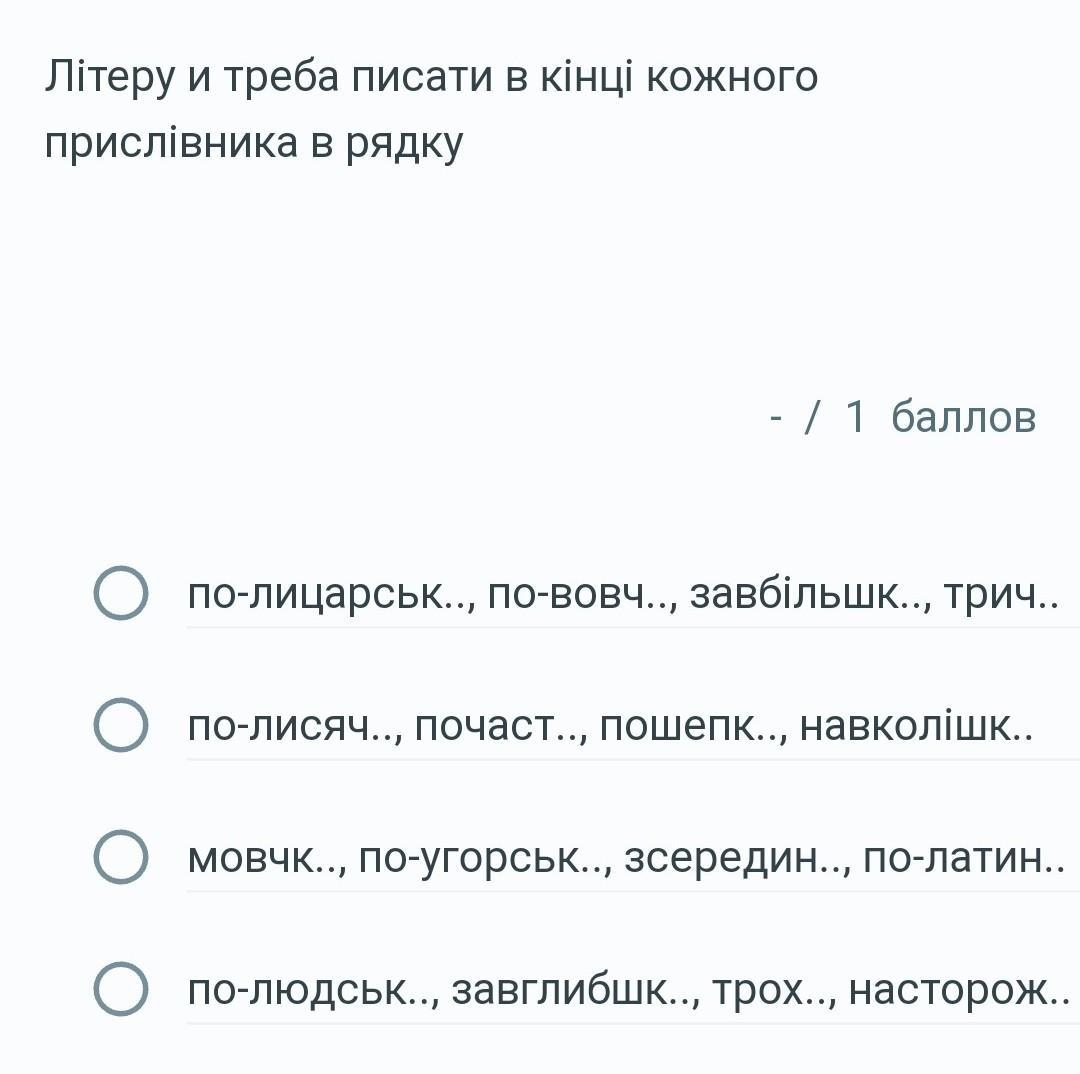Select the radio button for the по-лицарськ.. option
The width and height of the screenshot is (1080, 1074).
click(x=121, y=594)
